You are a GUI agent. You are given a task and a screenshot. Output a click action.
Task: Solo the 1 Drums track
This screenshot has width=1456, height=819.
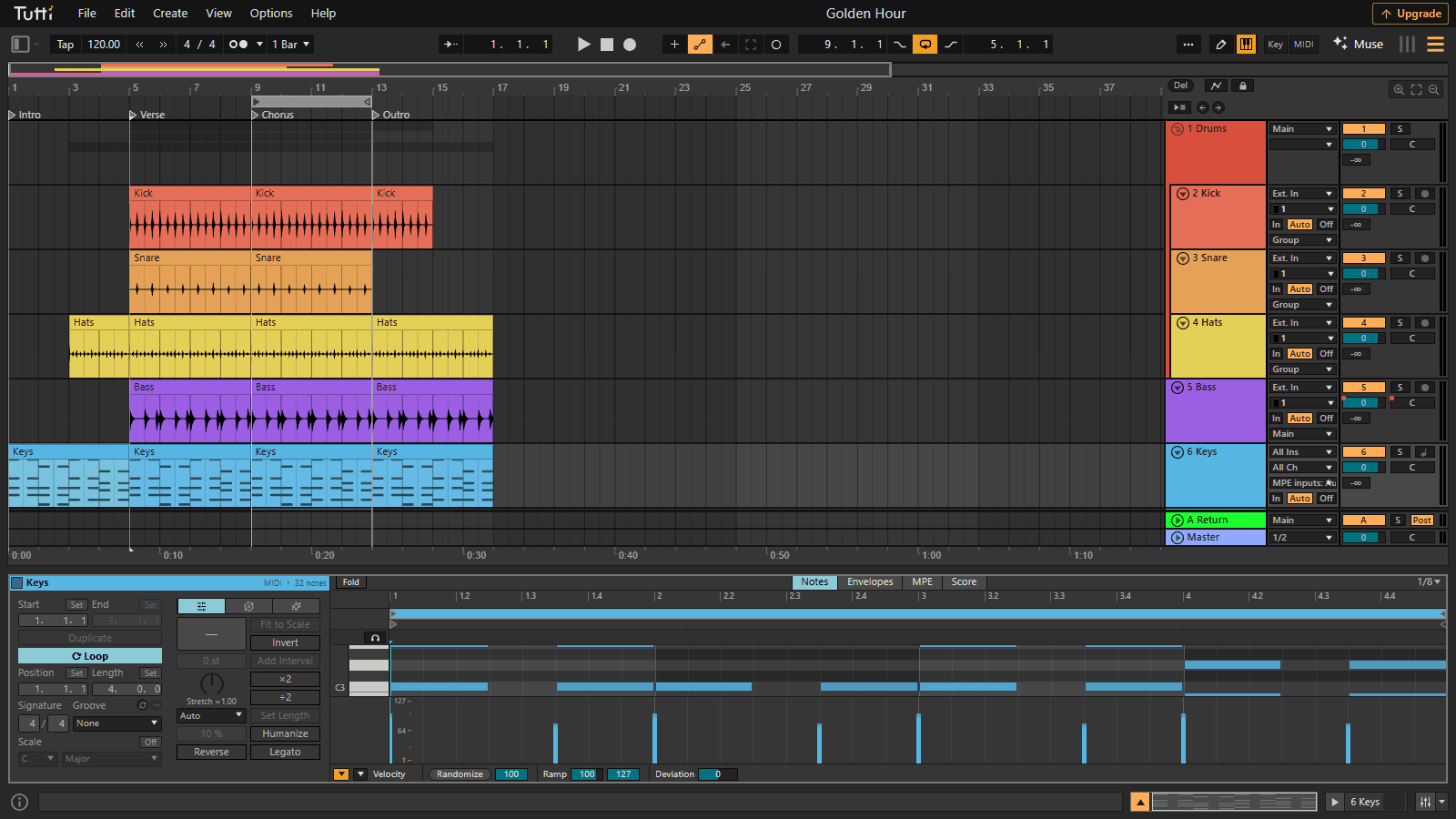coord(1400,129)
